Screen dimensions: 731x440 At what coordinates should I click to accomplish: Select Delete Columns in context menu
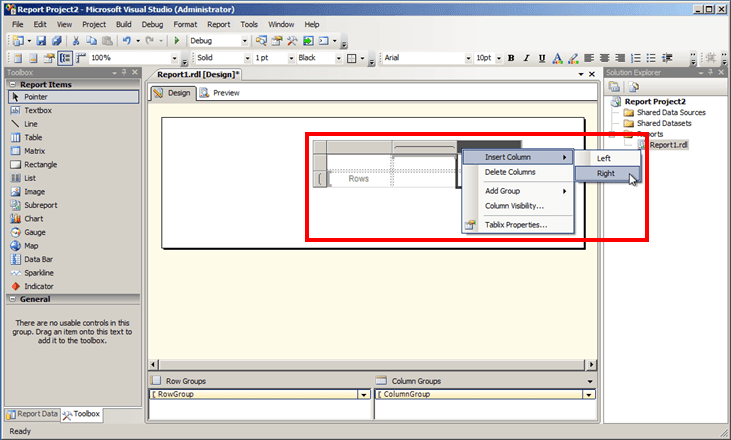pos(517,172)
